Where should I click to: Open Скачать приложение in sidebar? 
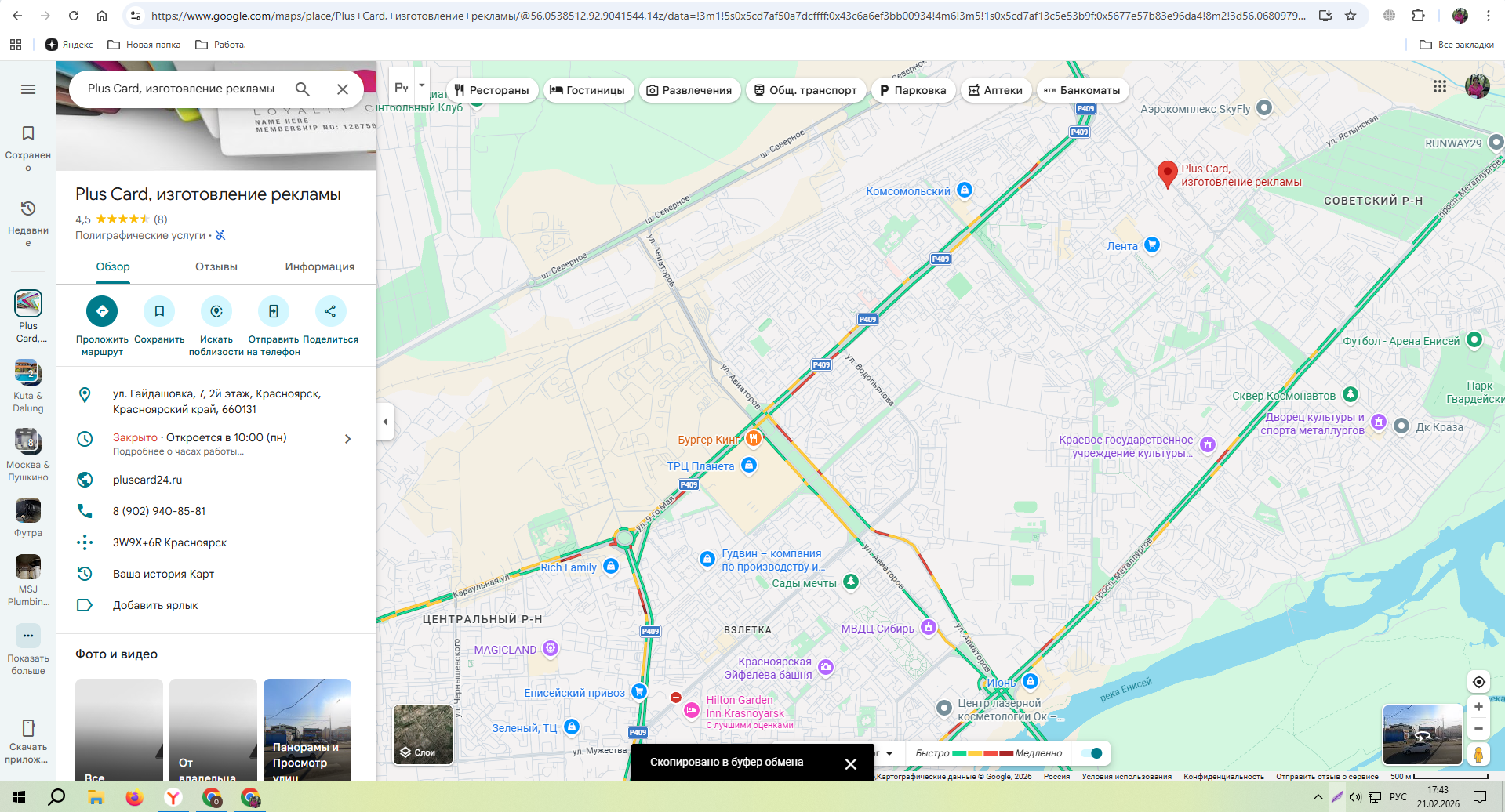[28, 741]
